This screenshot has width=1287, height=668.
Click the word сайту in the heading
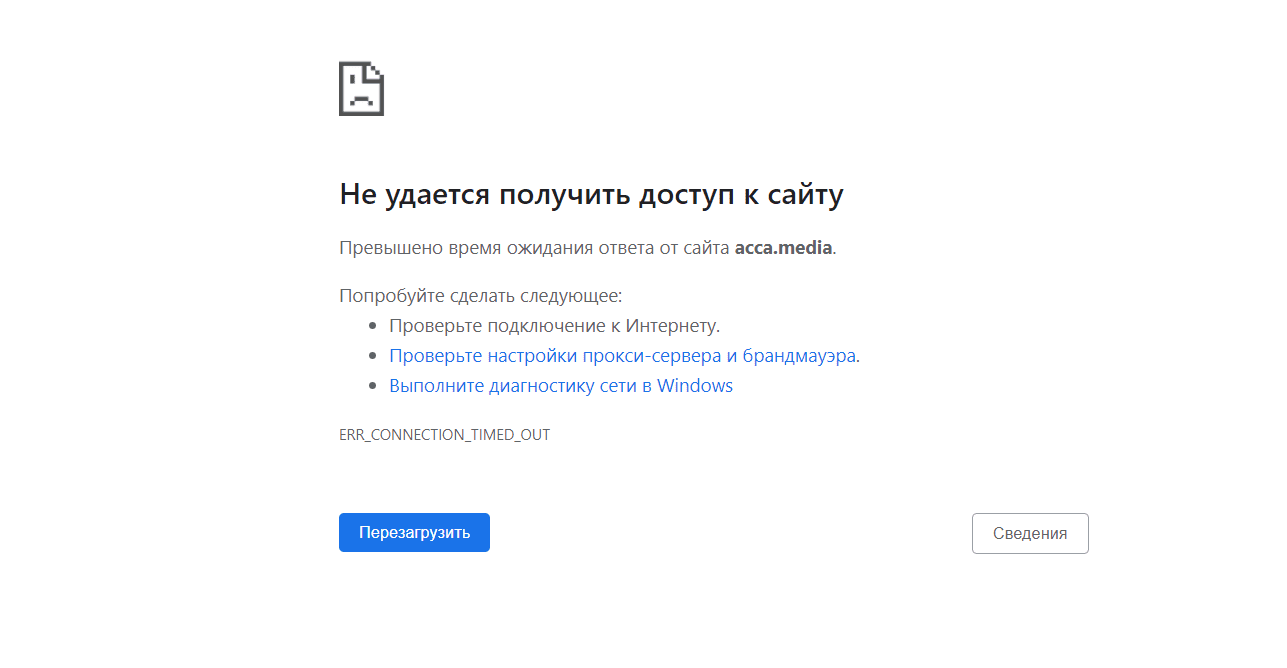tap(805, 194)
